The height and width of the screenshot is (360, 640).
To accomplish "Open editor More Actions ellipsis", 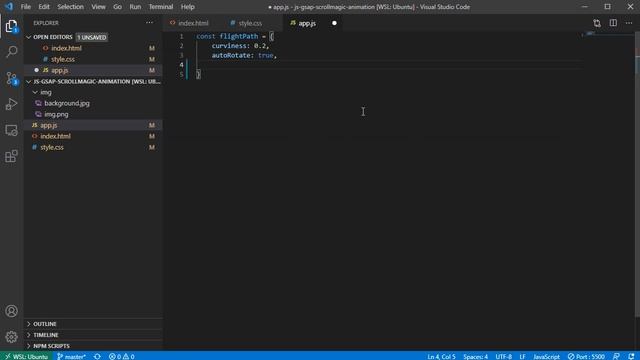I will pos(629,23).
